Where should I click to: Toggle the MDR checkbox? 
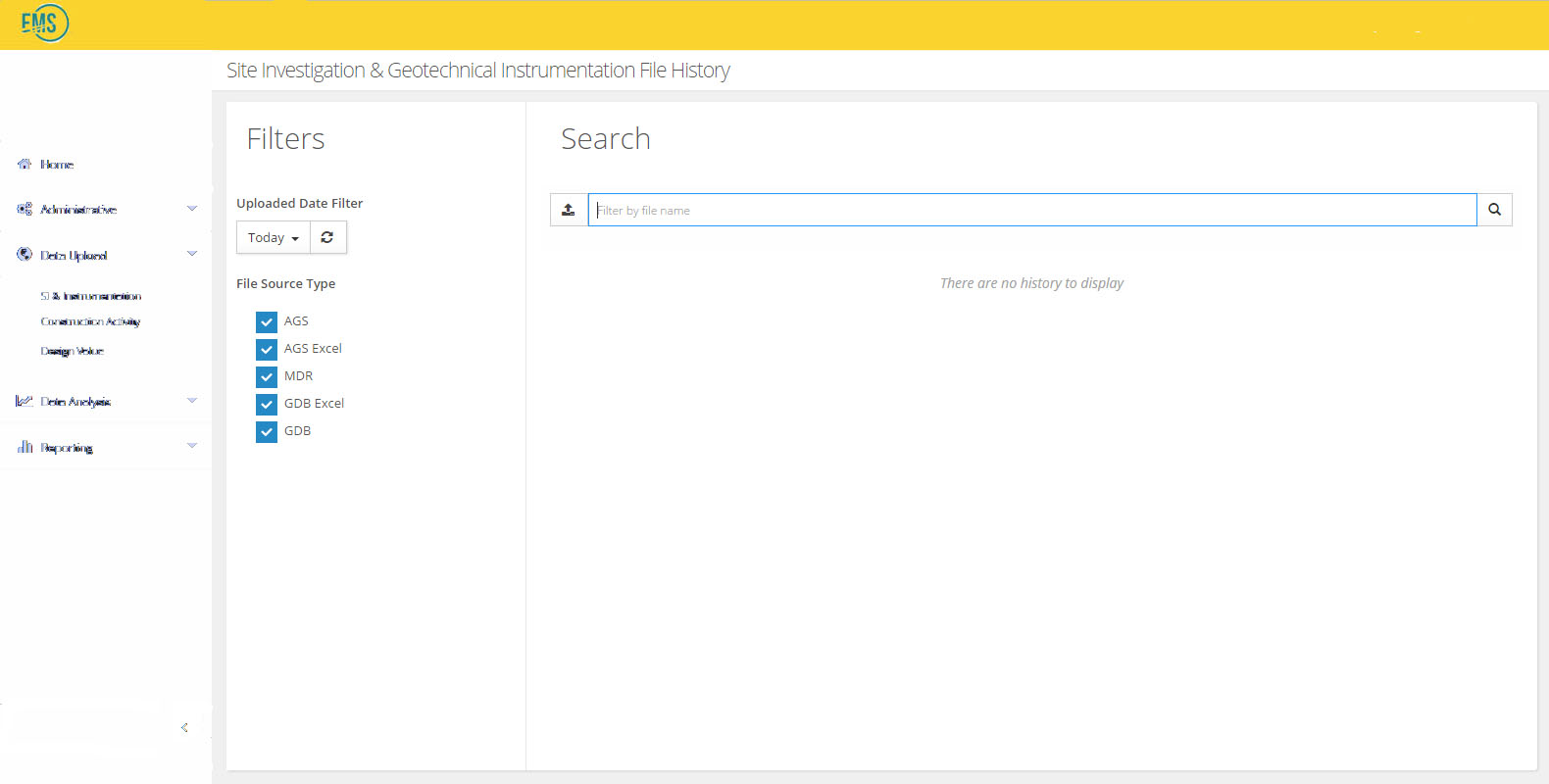tap(267, 376)
